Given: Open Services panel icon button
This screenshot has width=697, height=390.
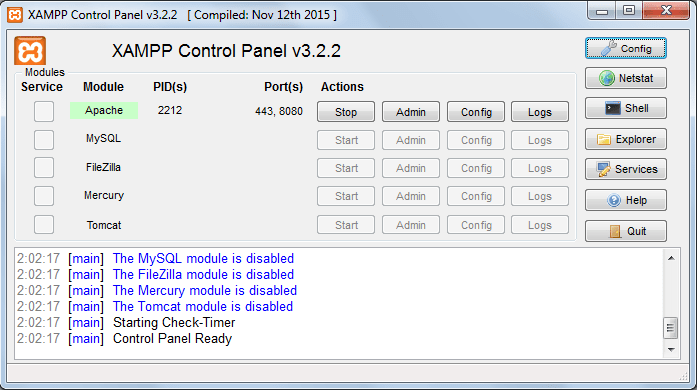Looking at the screenshot, I should point(625,169).
